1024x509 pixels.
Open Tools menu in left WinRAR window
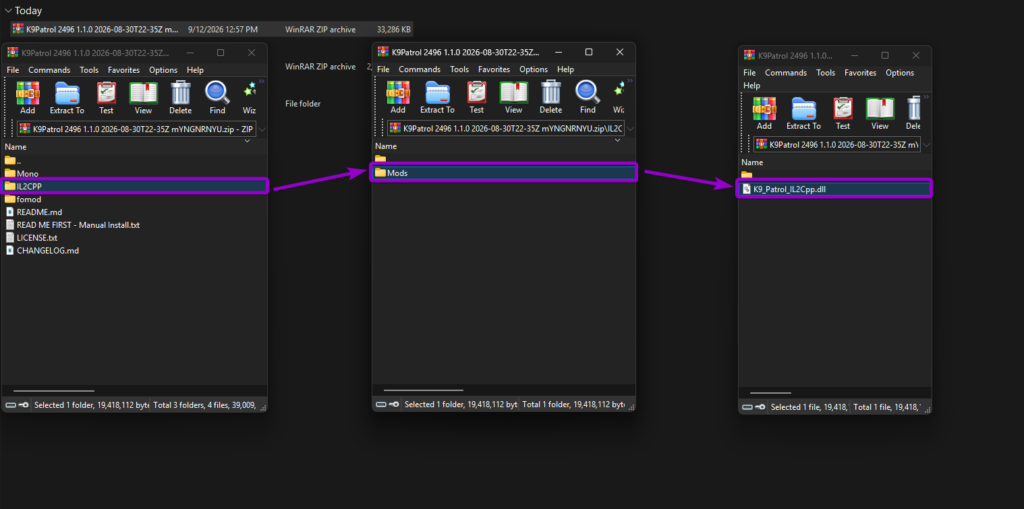click(89, 70)
